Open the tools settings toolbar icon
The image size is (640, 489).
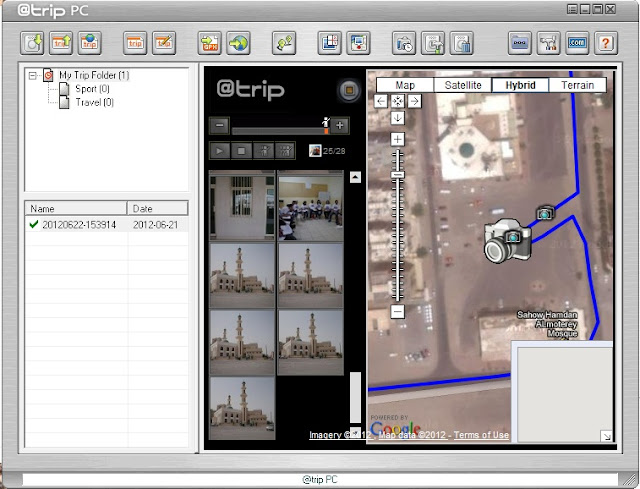(549, 43)
